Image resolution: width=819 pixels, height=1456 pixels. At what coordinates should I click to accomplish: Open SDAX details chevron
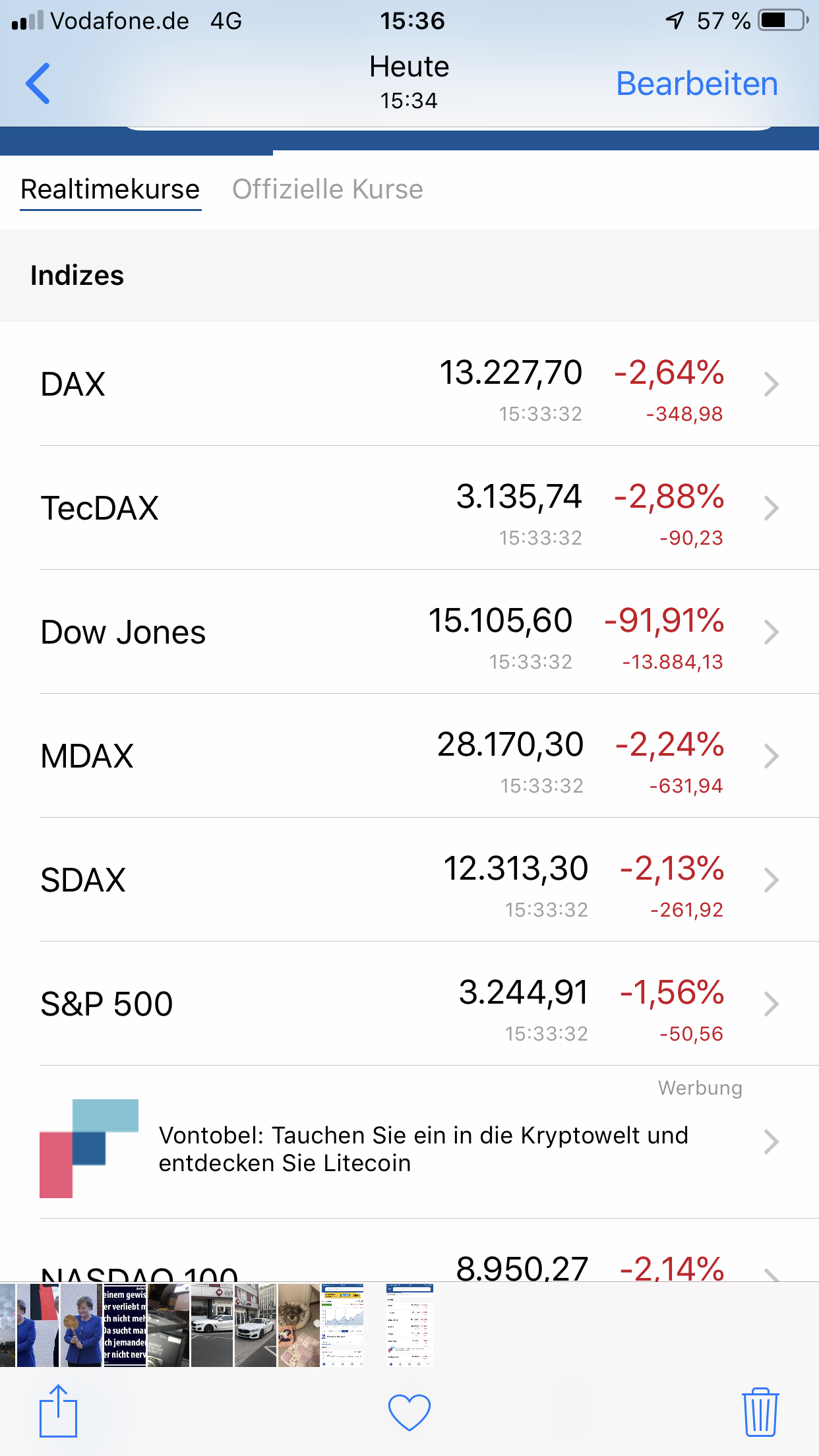[771, 880]
